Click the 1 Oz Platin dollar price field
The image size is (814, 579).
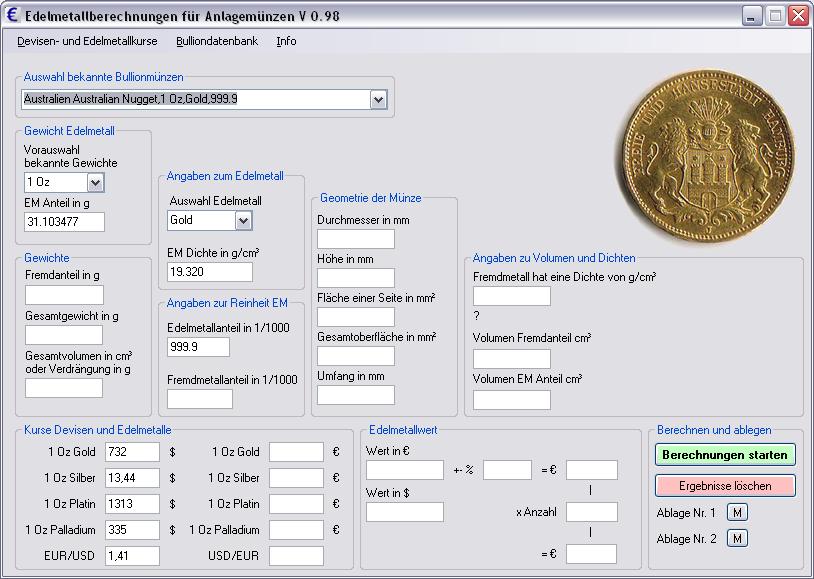click(x=132, y=504)
